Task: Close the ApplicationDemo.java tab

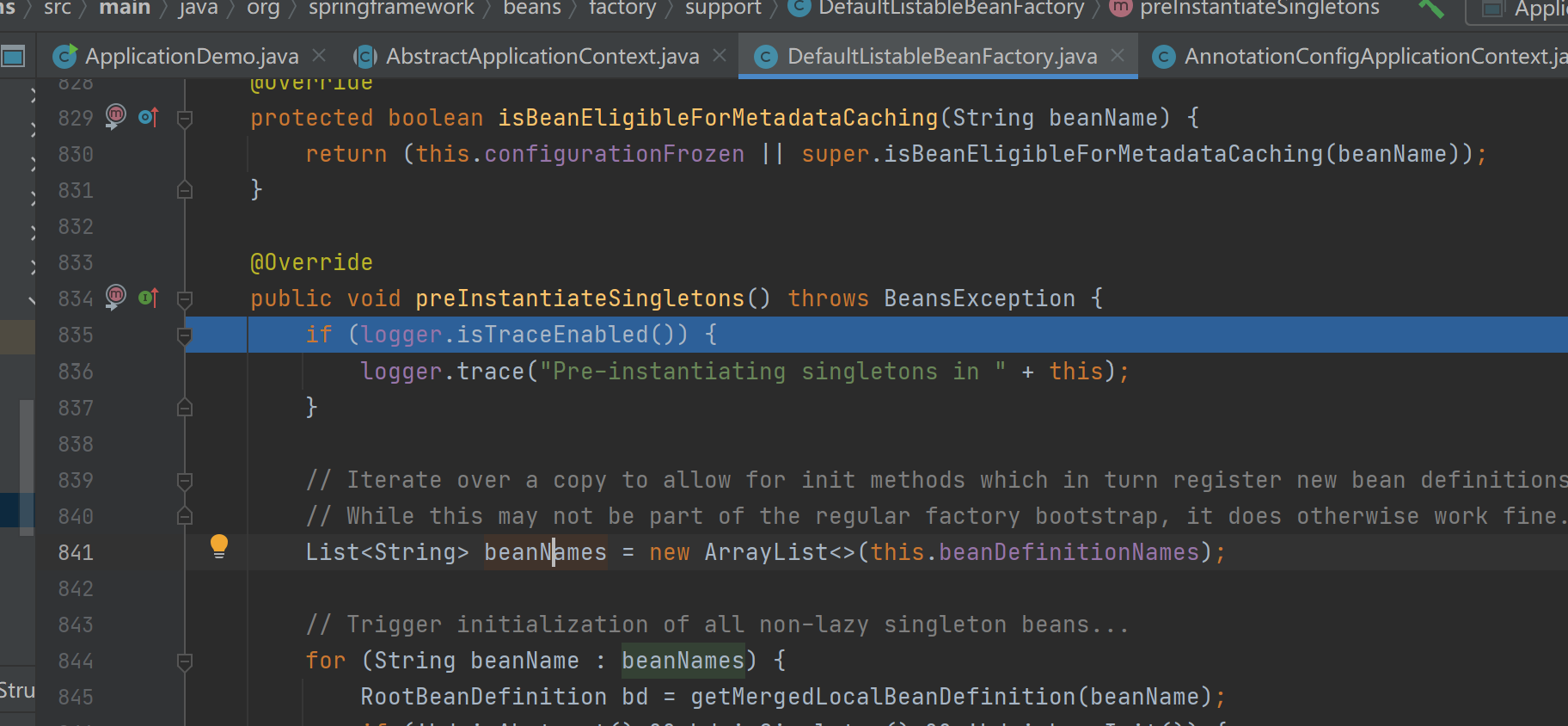Action: pos(319,55)
